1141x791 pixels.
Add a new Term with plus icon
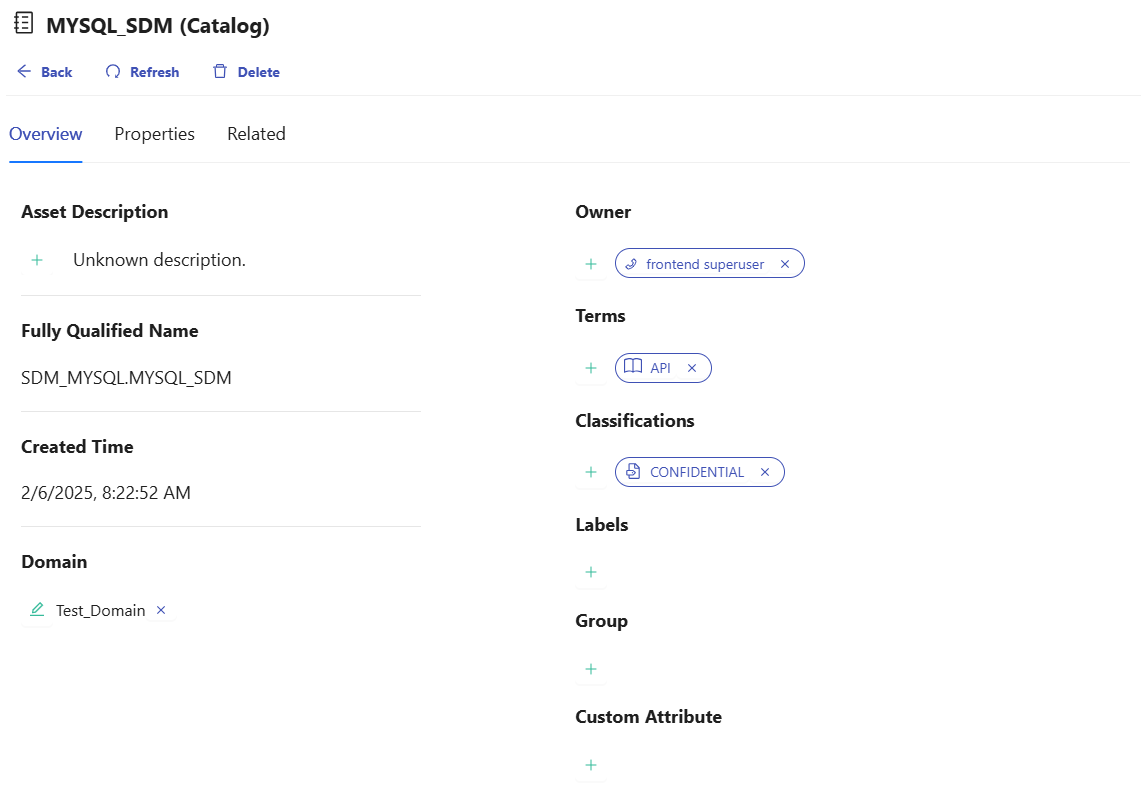click(x=591, y=368)
